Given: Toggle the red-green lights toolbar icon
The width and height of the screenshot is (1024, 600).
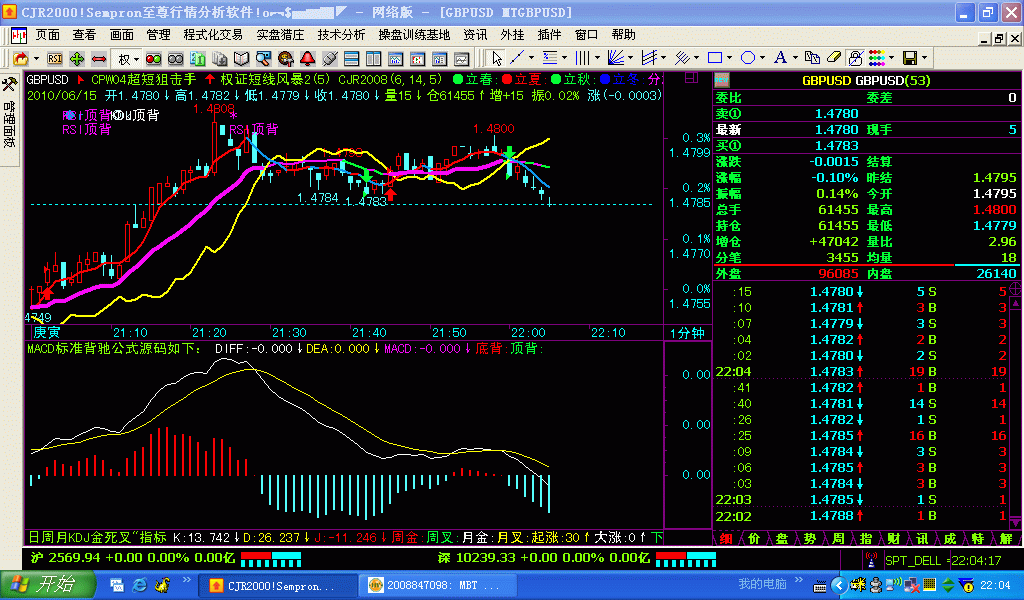Looking at the screenshot, I should pyautogui.click(x=153, y=59).
